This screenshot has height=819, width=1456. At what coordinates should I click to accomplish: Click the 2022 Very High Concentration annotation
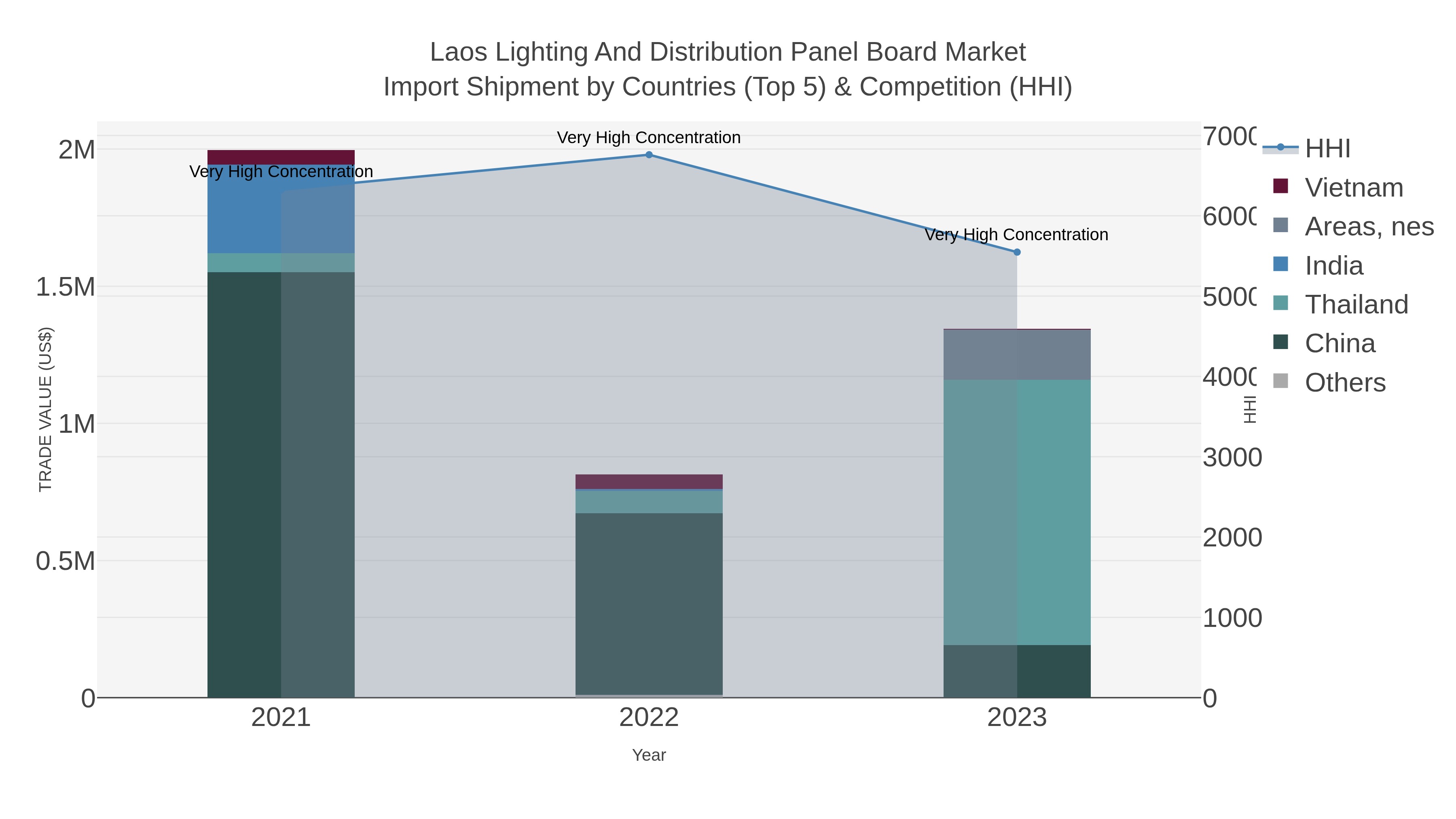click(649, 138)
